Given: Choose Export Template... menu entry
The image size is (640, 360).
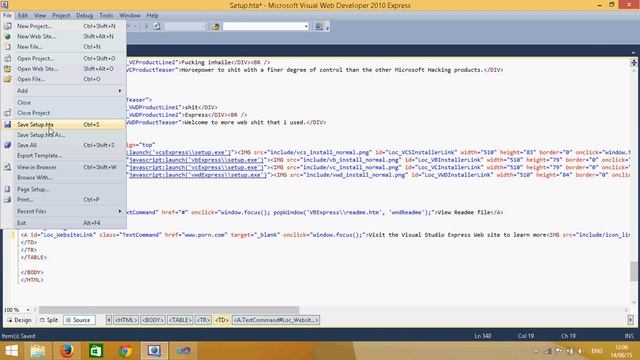Looking at the screenshot, I should [x=64, y=156].
